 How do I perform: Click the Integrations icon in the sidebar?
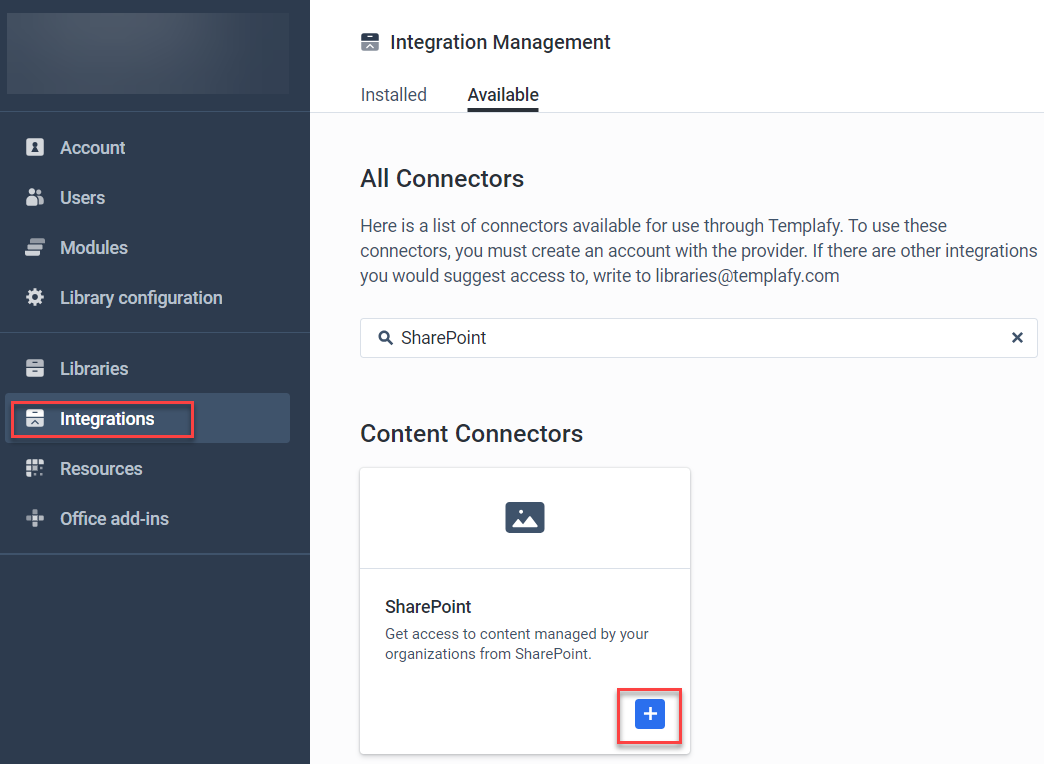point(35,418)
